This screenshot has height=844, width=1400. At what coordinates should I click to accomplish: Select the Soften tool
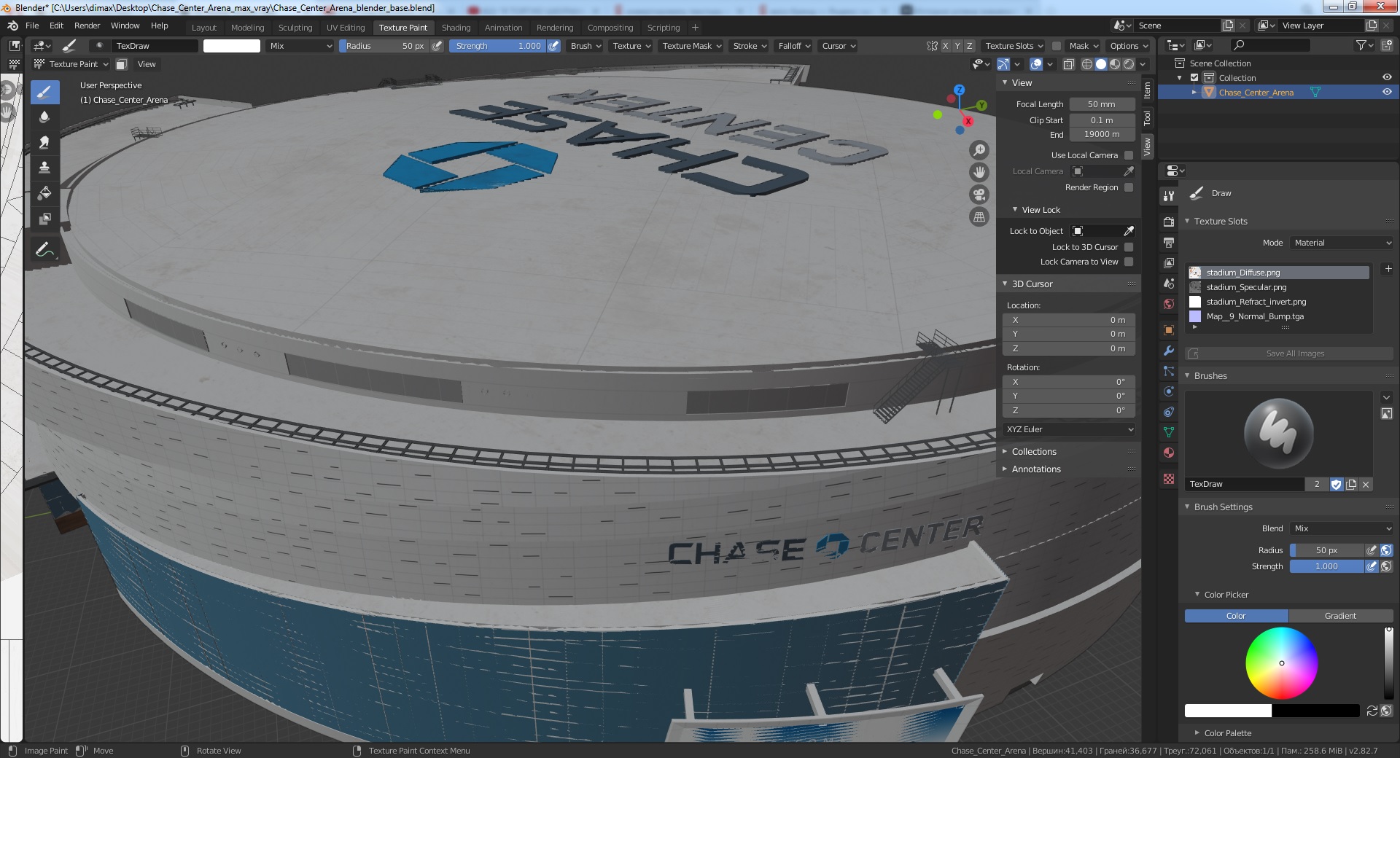[44, 117]
